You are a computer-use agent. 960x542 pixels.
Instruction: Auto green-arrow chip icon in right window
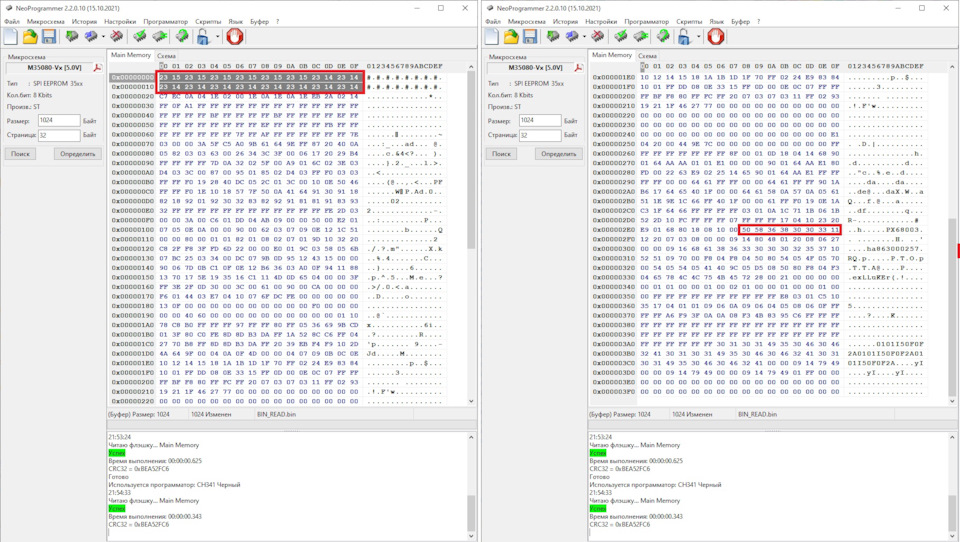[663, 37]
